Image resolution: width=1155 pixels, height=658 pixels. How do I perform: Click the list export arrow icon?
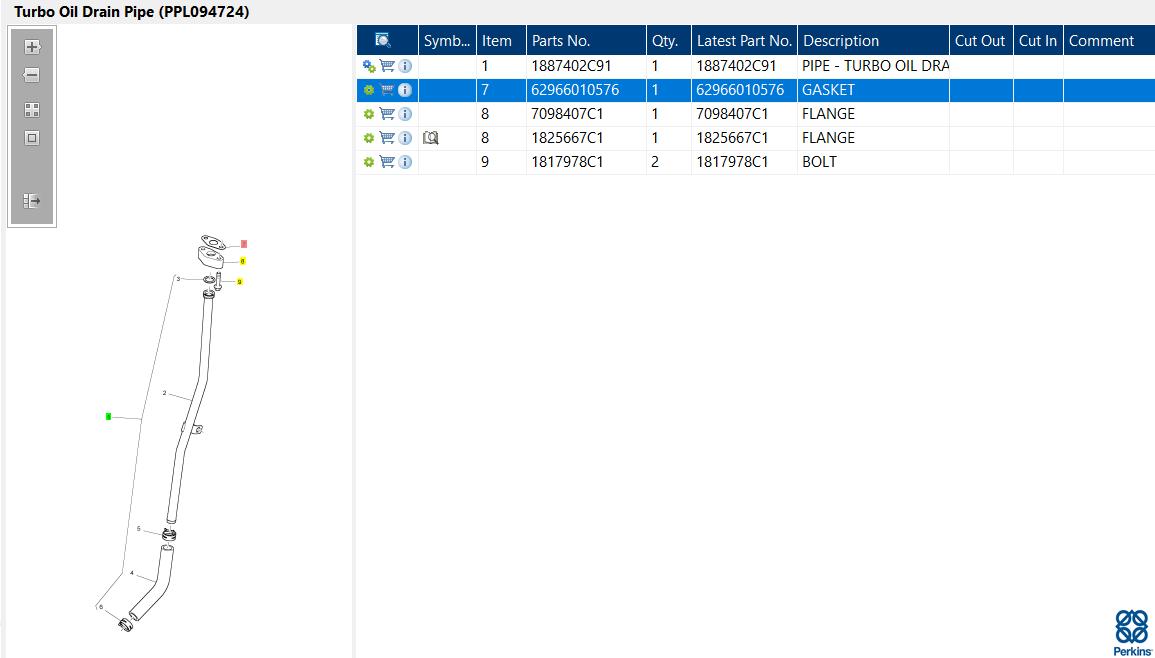[x=32, y=200]
